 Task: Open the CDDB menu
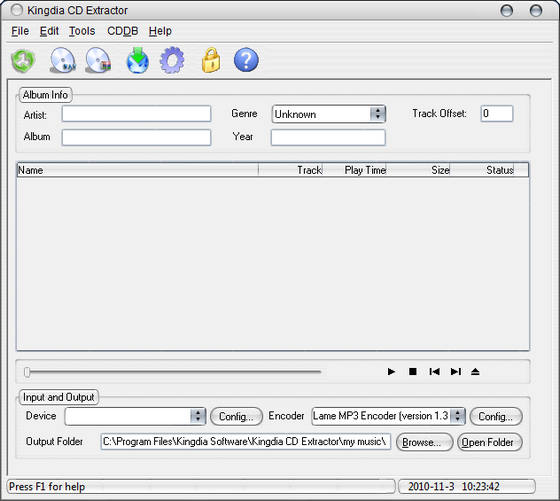(122, 31)
